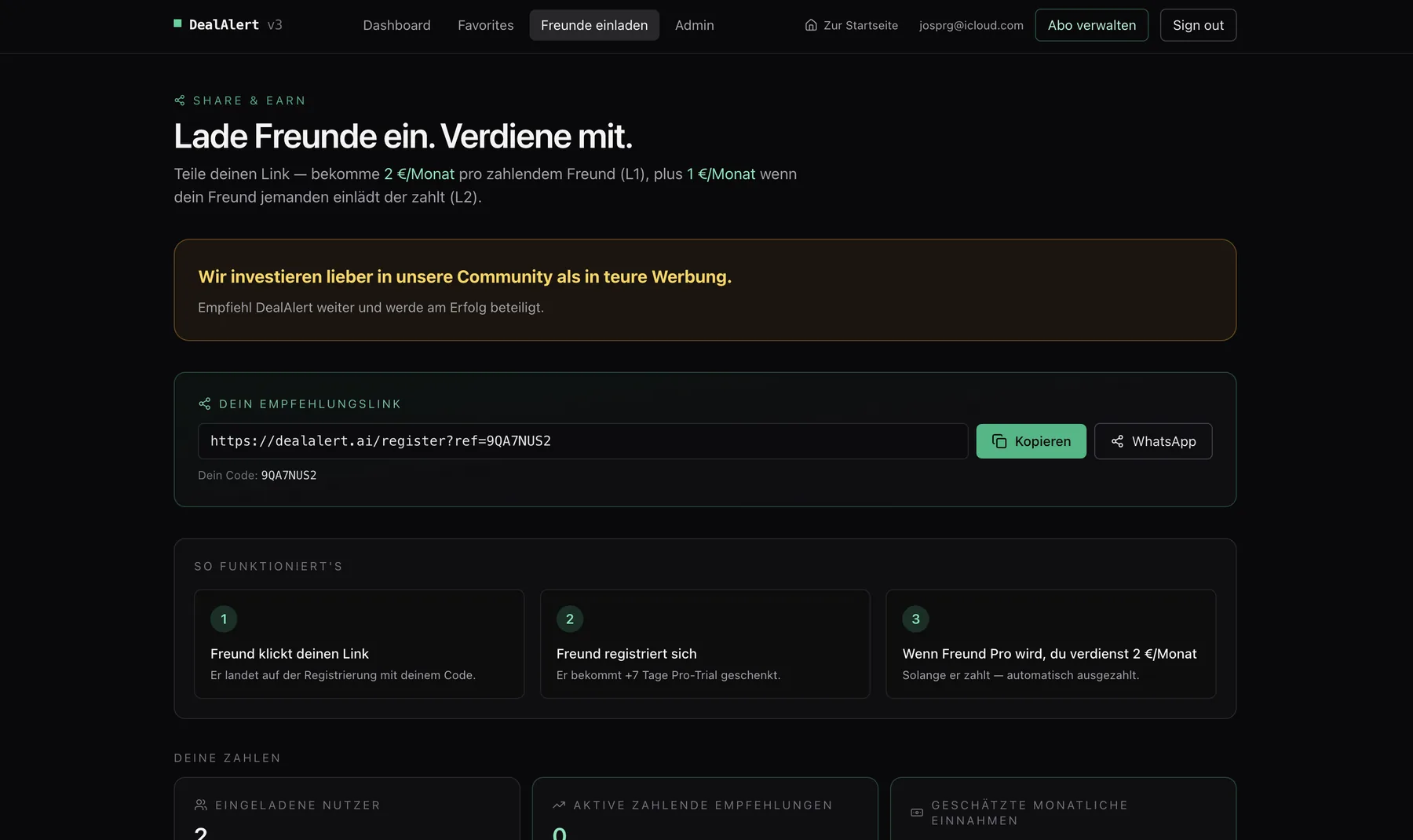Click the DEINE ZAHLEN section label
1413x840 pixels.
[x=227, y=758]
